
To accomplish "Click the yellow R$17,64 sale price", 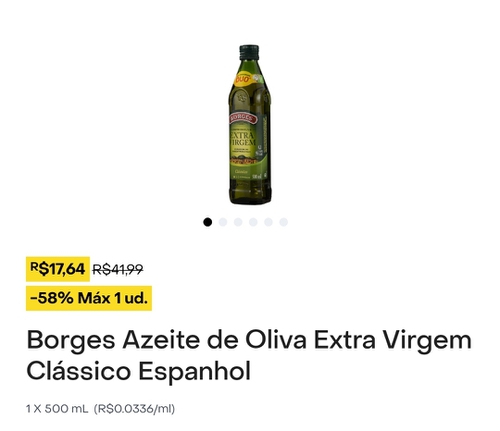I will (x=58, y=269).
